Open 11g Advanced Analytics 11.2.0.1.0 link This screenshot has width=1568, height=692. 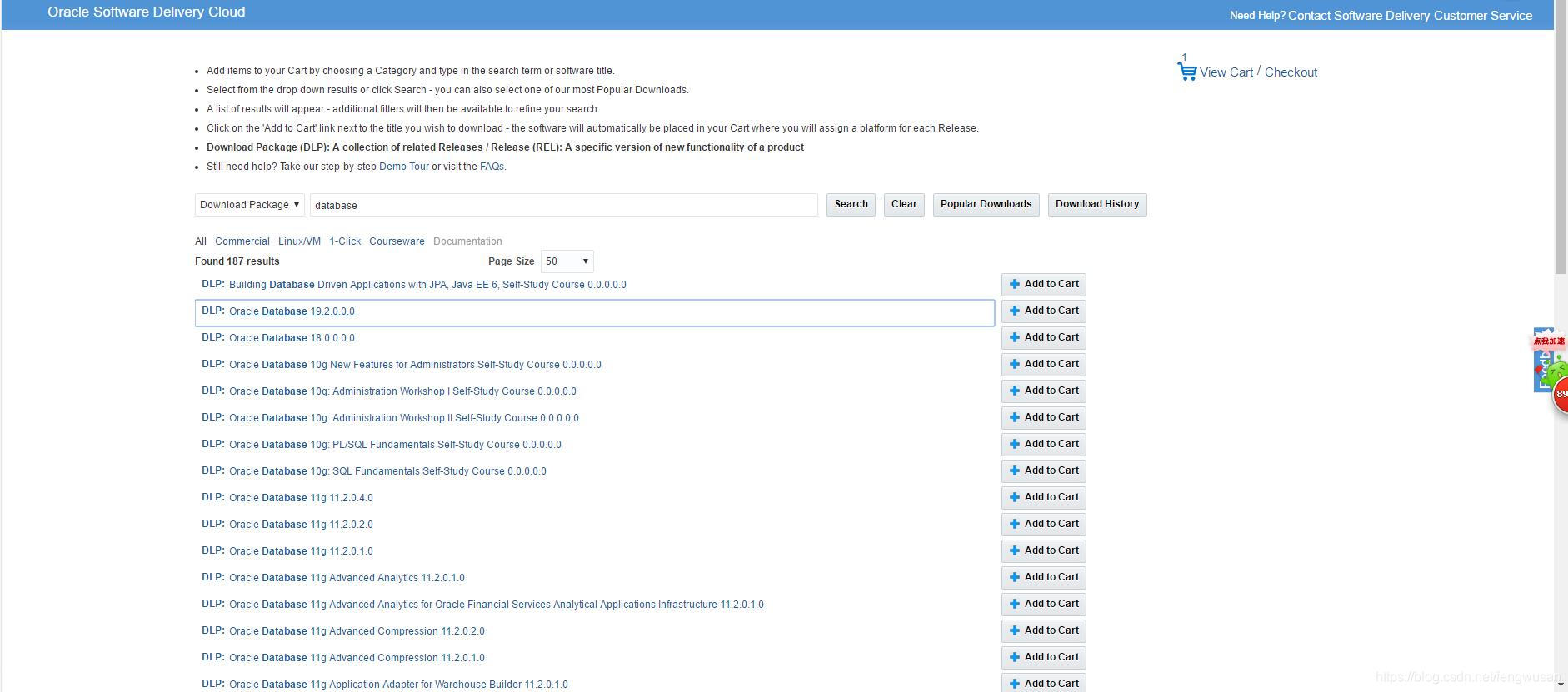pos(347,578)
